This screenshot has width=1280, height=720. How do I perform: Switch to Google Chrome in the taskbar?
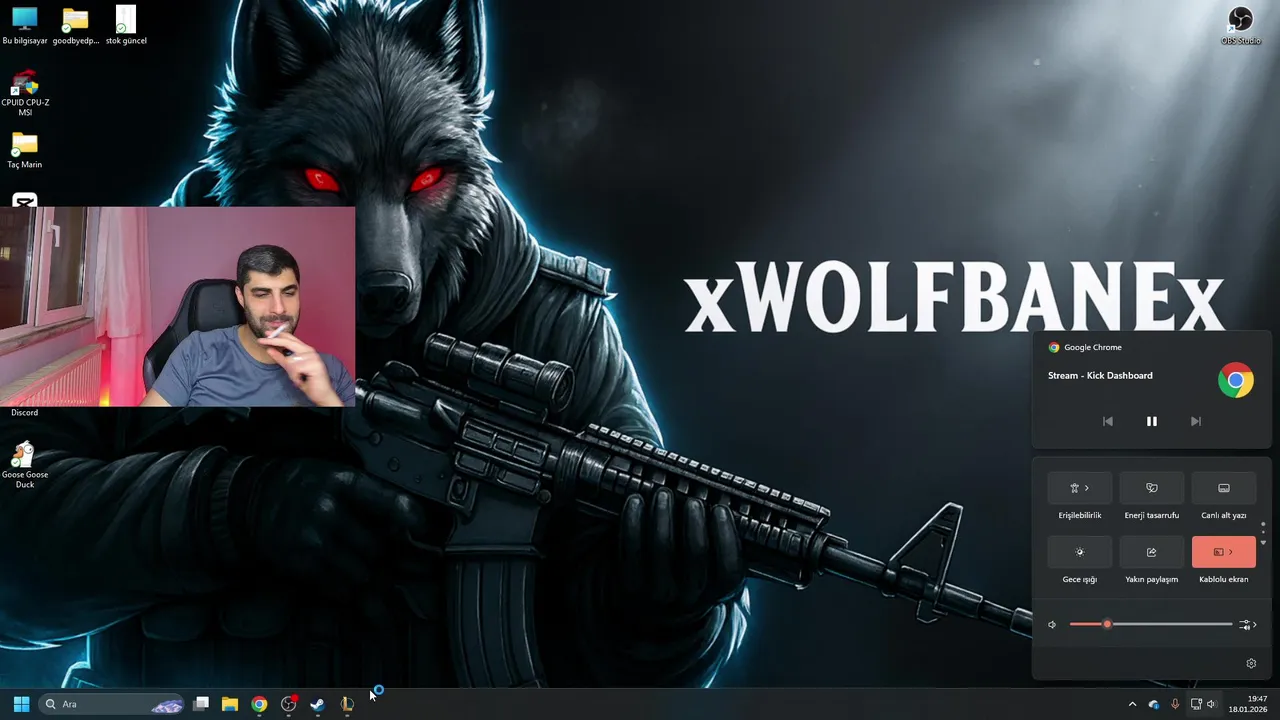point(259,704)
